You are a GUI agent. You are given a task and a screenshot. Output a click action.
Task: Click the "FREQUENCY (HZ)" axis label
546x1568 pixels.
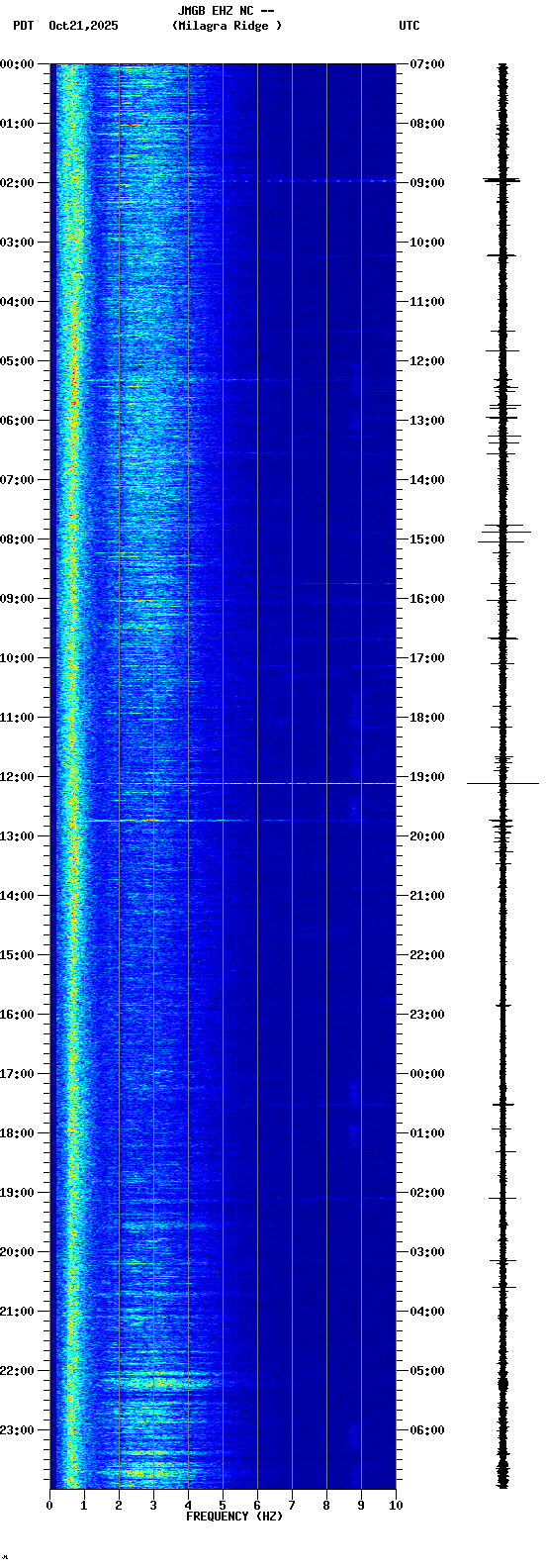pos(234,1517)
